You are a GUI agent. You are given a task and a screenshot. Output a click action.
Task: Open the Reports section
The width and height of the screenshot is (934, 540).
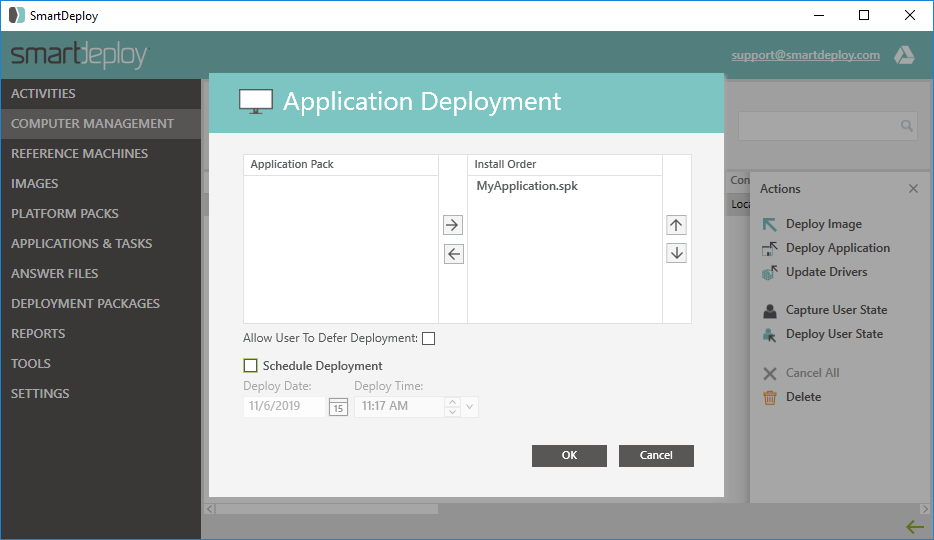pyautogui.click(x=101, y=333)
